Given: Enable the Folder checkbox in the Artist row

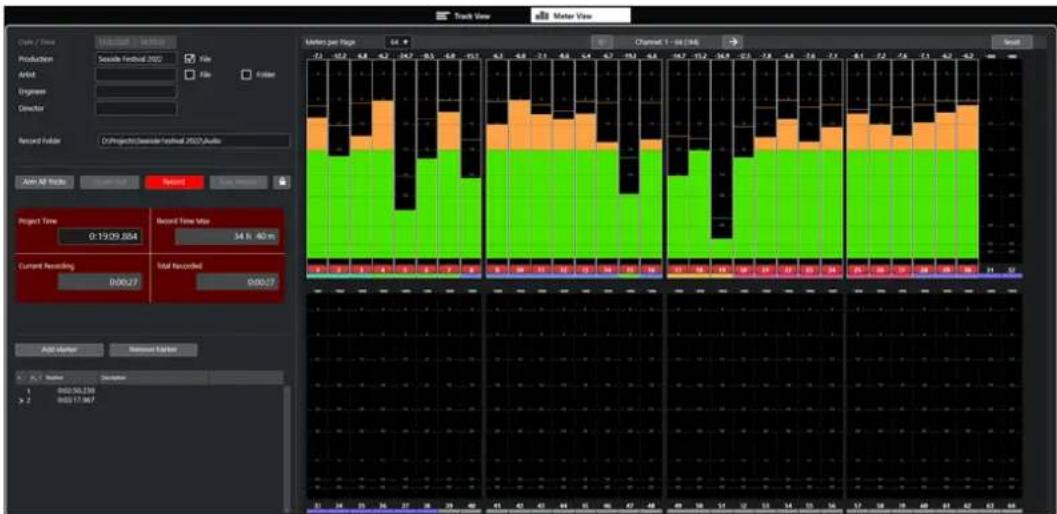Looking at the screenshot, I should pos(247,74).
